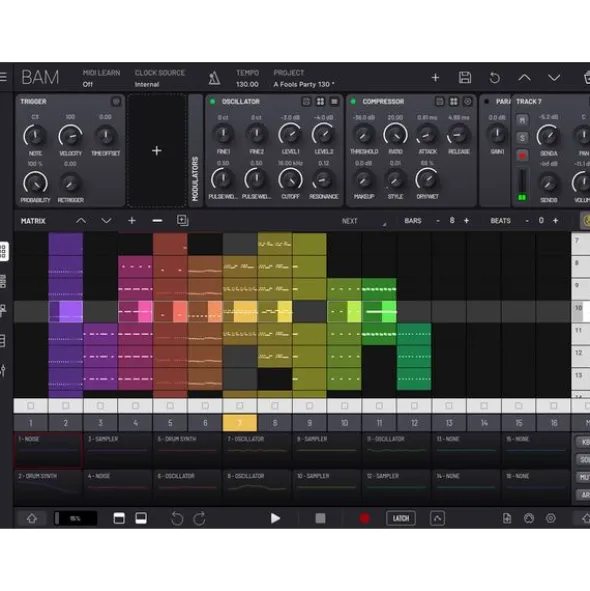Select track number 10 tab
This screenshot has height=591, width=590.
click(344, 423)
